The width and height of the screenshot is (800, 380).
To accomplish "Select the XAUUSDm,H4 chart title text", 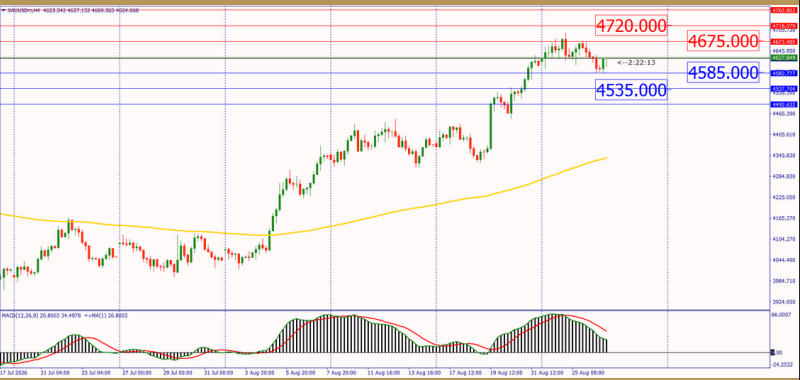I will pos(23,11).
